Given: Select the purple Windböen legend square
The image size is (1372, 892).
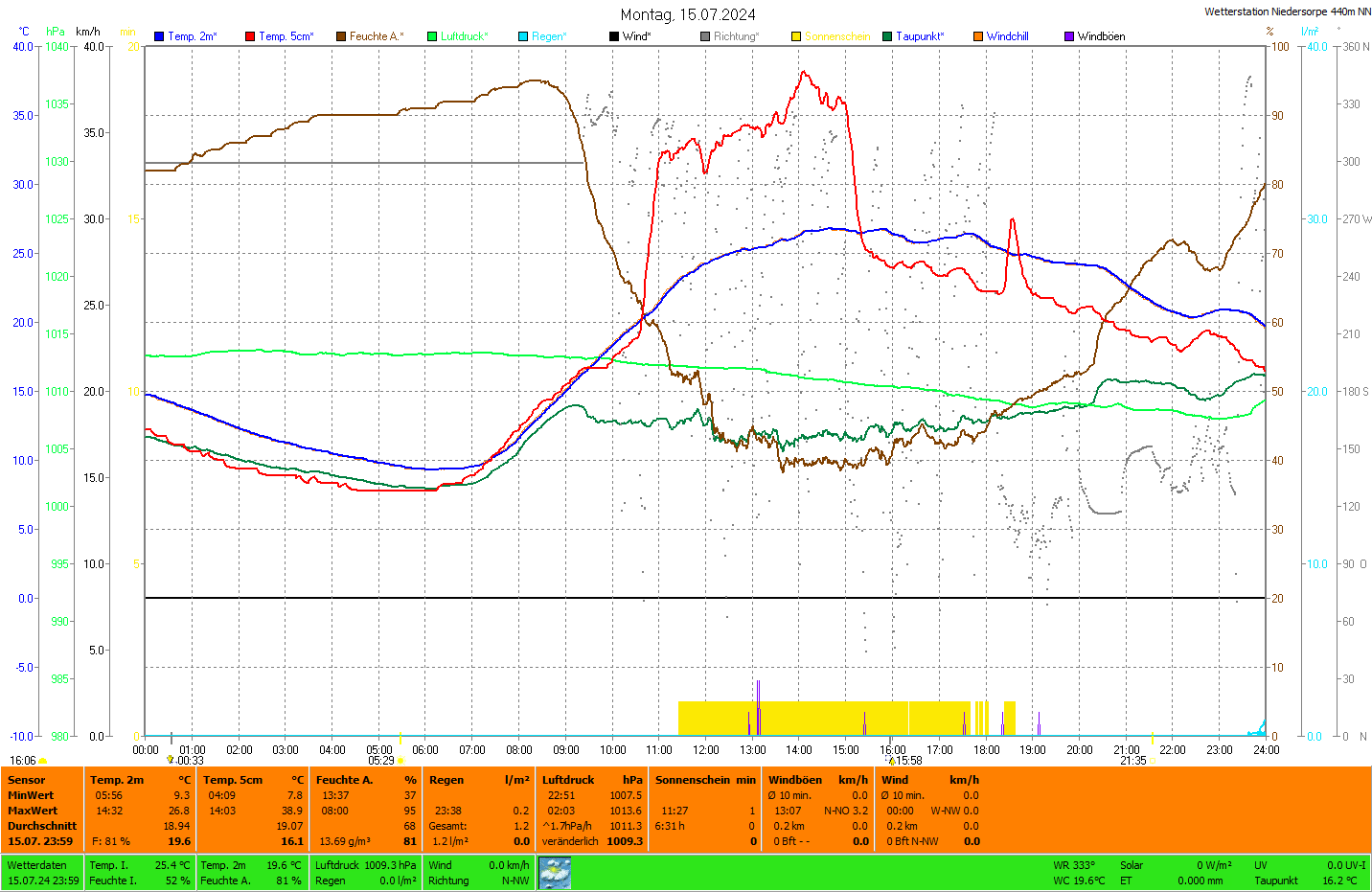Looking at the screenshot, I should click(1069, 36).
